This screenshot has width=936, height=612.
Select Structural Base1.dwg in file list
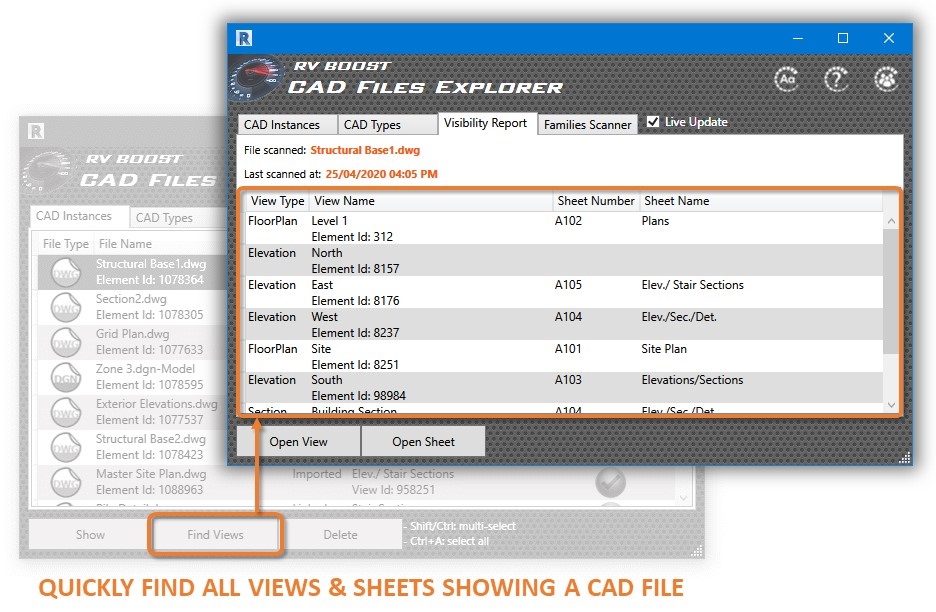pyautogui.click(x=133, y=272)
